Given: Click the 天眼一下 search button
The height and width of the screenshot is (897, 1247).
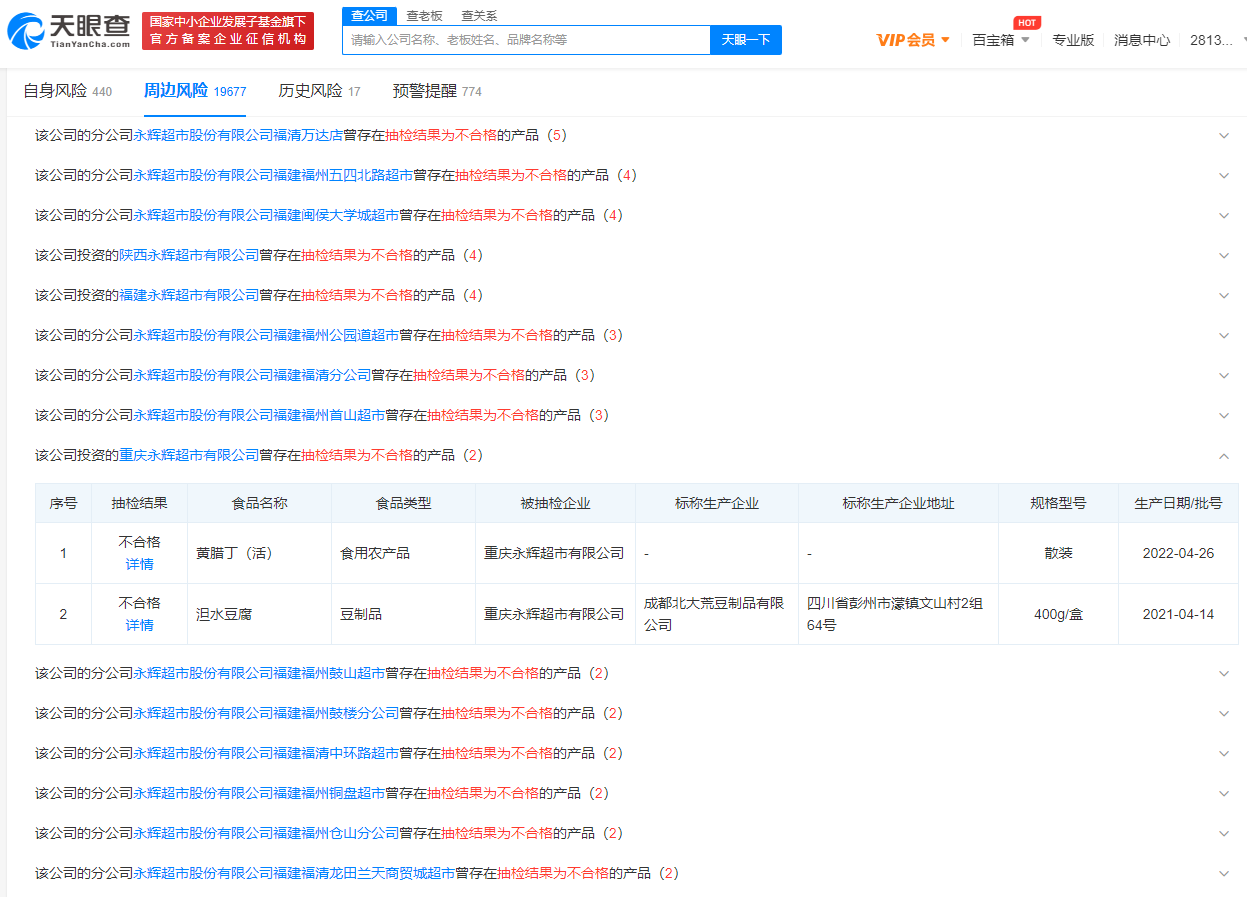Looking at the screenshot, I should click(746, 40).
